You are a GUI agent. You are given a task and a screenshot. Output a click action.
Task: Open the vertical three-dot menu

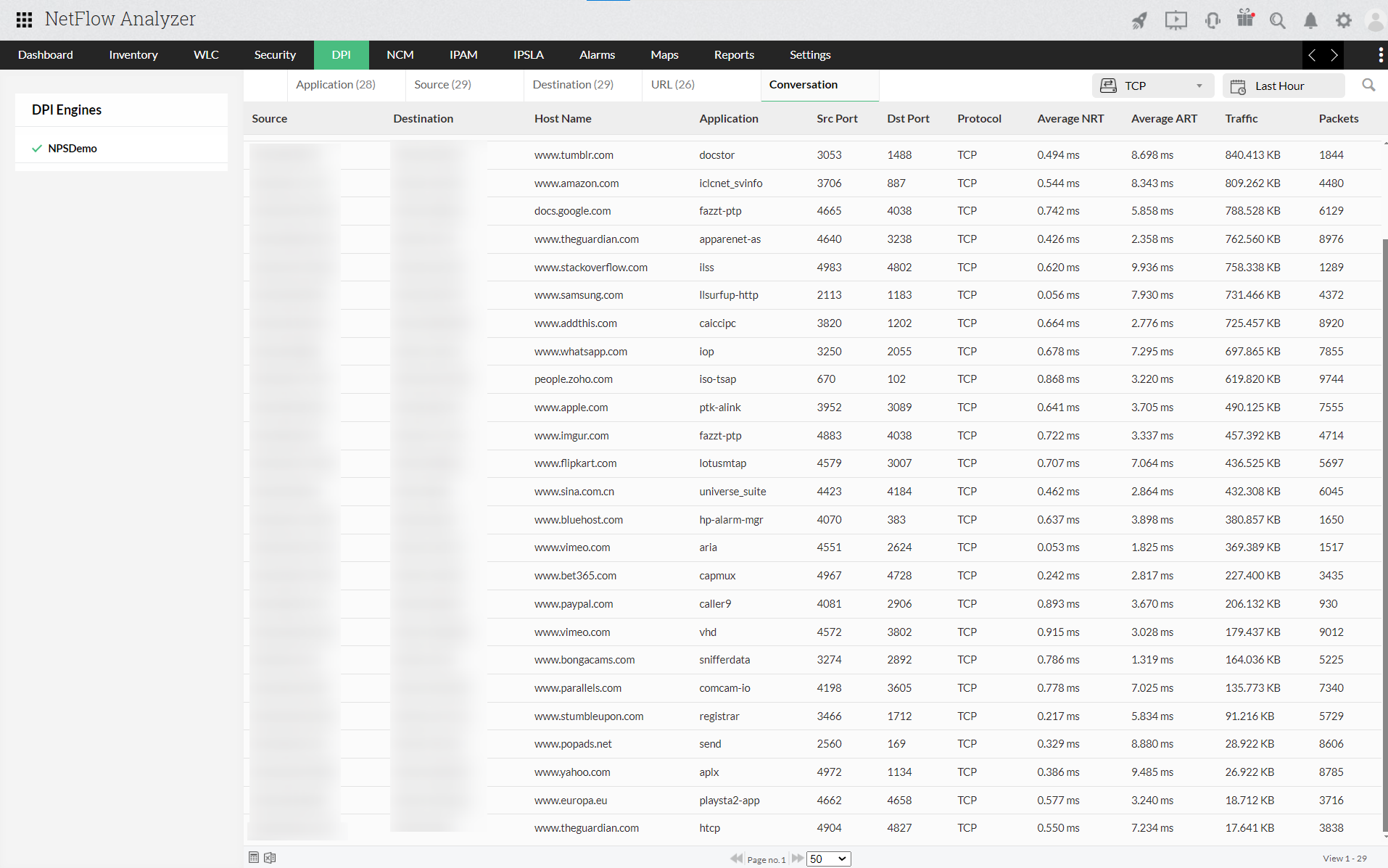point(1380,55)
